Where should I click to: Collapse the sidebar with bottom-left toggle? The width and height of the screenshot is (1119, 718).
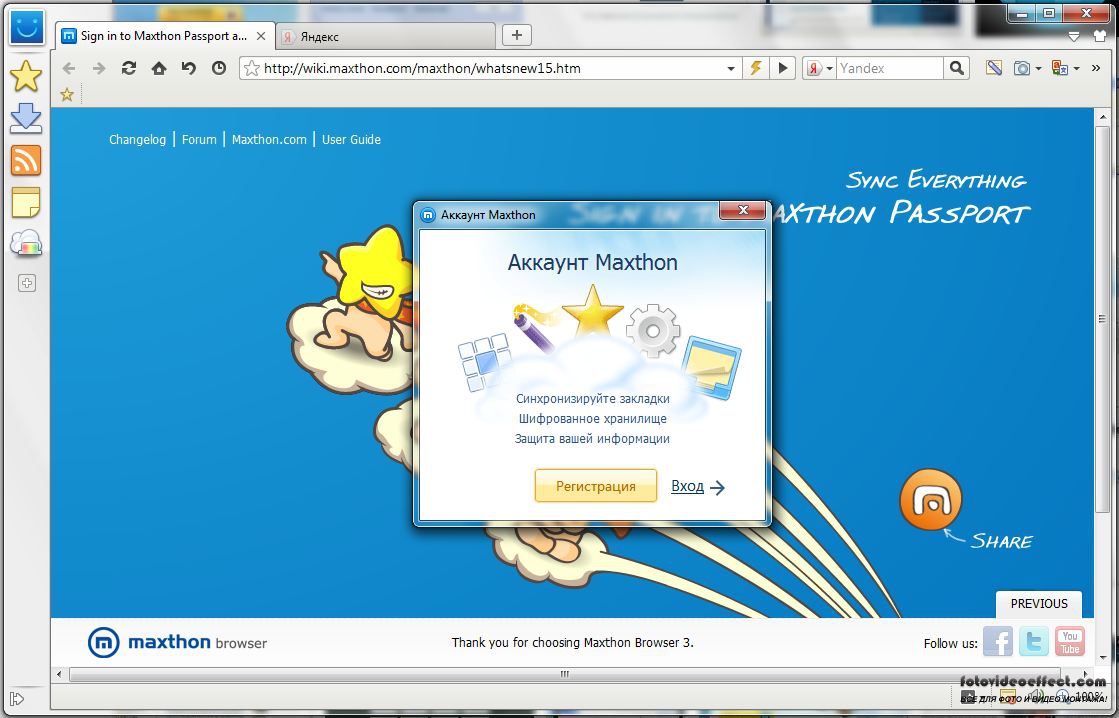(x=18, y=699)
